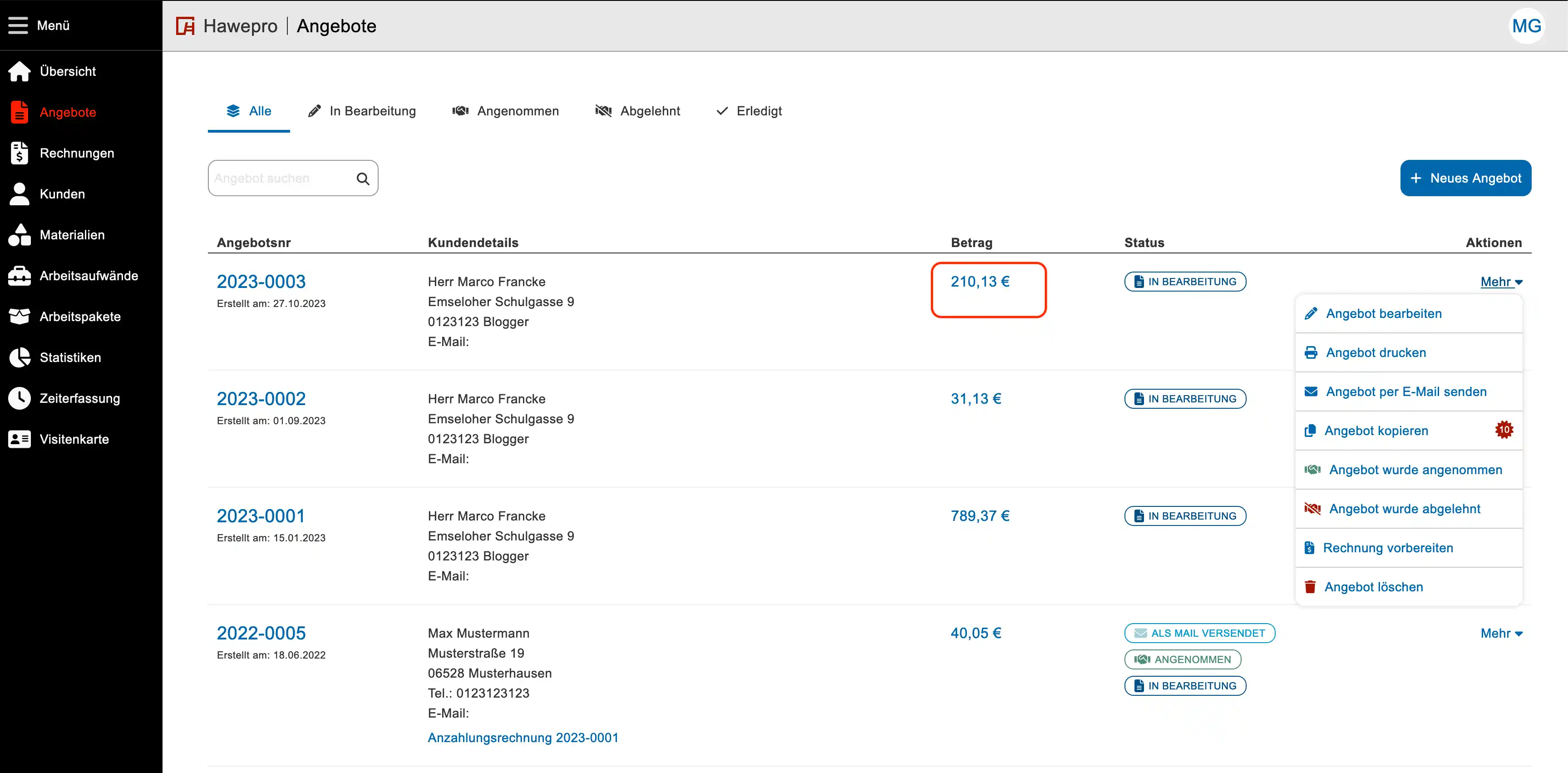Screen dimensions: 1568x773
Task: Open offer 2022-0005 link
Action: 261,634
